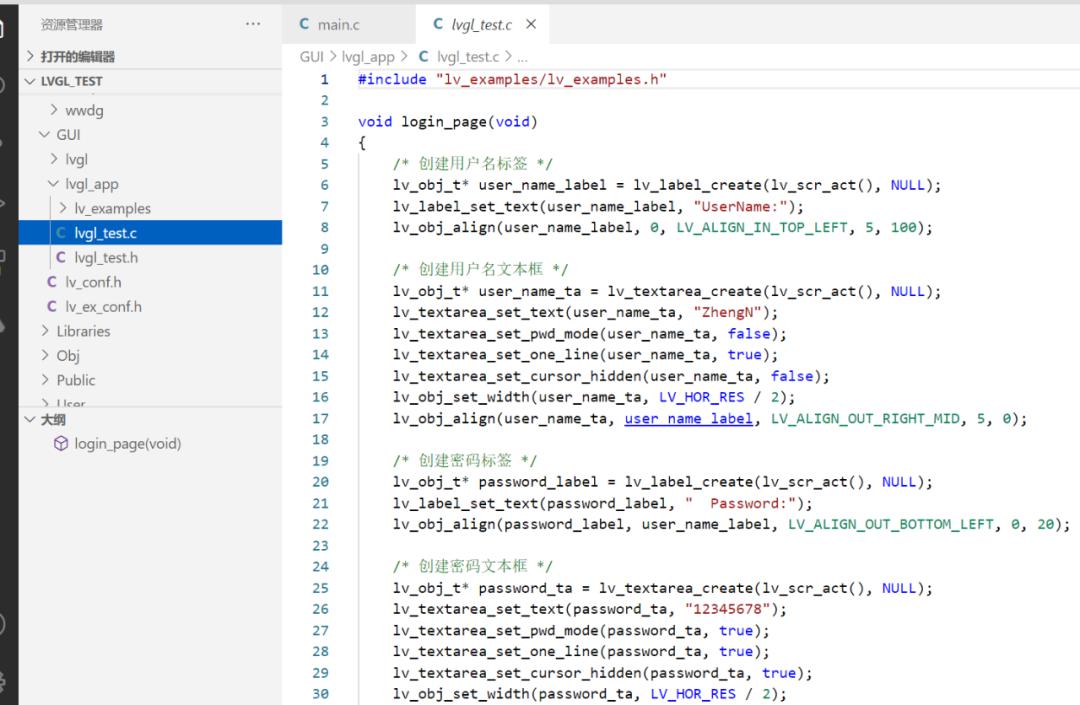Expand the Public folder

(45, 380)
